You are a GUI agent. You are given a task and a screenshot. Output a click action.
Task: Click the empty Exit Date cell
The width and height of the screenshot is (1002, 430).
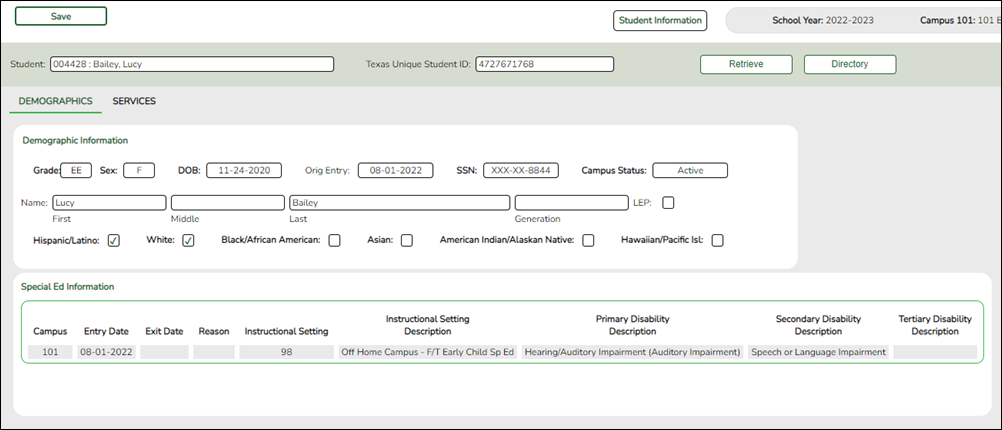[x=164, y=352]
